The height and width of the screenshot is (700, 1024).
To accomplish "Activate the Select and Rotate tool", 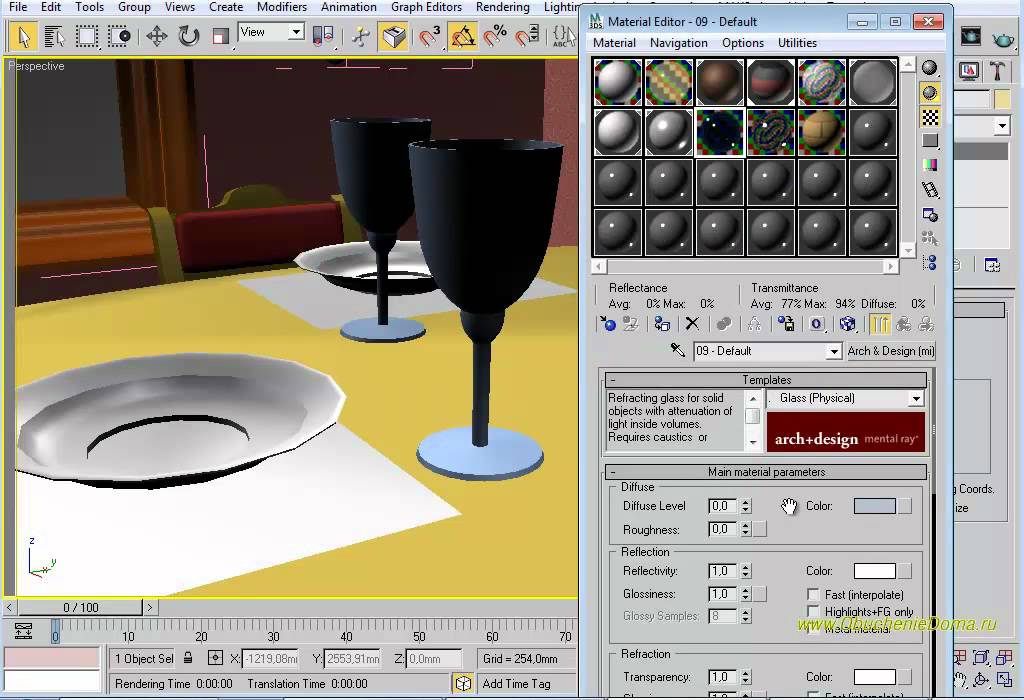I will point(189,37).
